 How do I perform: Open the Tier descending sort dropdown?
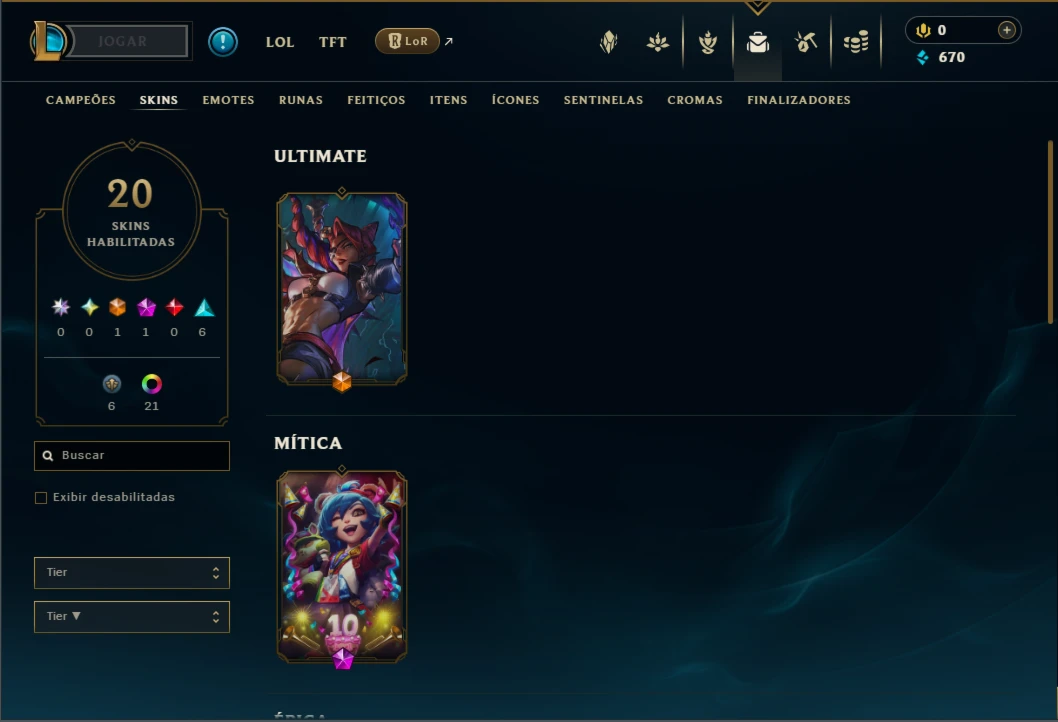132,616
